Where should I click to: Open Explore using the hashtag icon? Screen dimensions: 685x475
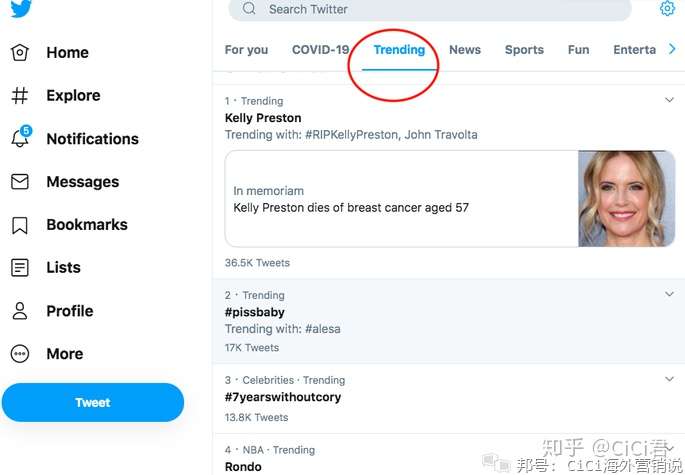(x=20, y=95)
